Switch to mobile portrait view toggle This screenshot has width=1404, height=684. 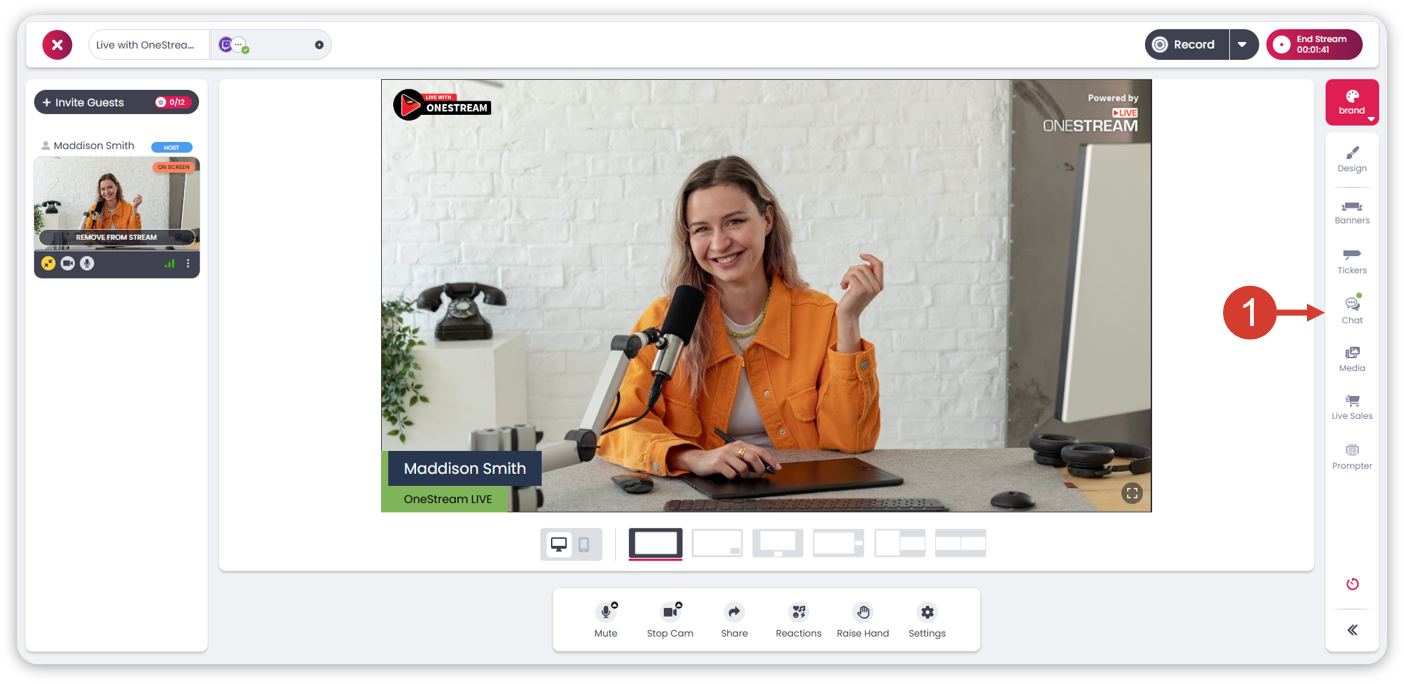tap(584, 544)
